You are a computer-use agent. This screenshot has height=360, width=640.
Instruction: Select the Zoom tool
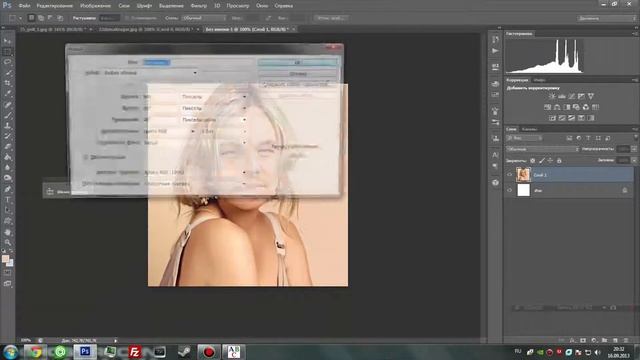pos(7,242)
